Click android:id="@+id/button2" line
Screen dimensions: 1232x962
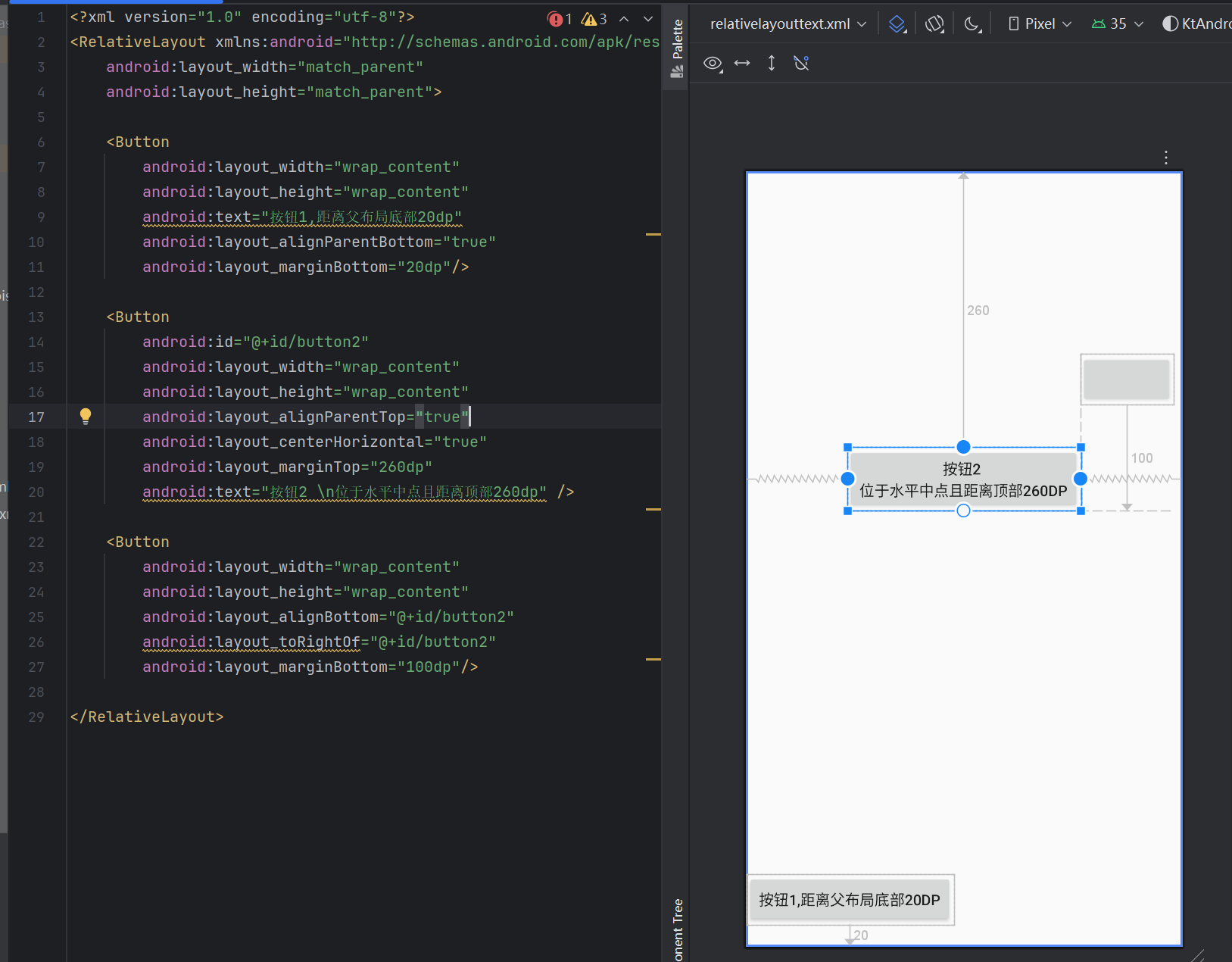(x=255, y=342)
